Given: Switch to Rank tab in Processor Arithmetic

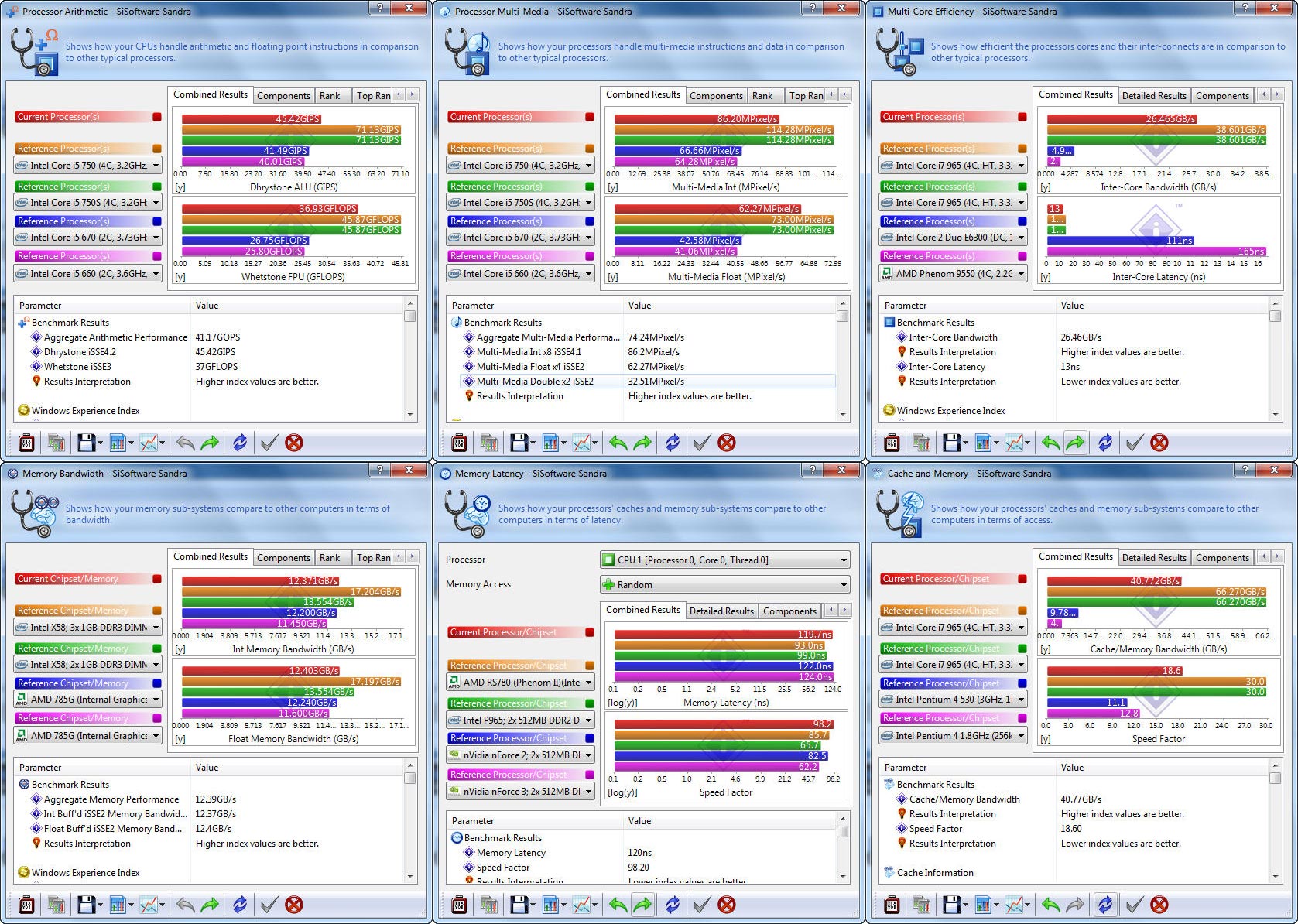Looking at the screenshot, I should pyautogui.click(x=330, y=96).
